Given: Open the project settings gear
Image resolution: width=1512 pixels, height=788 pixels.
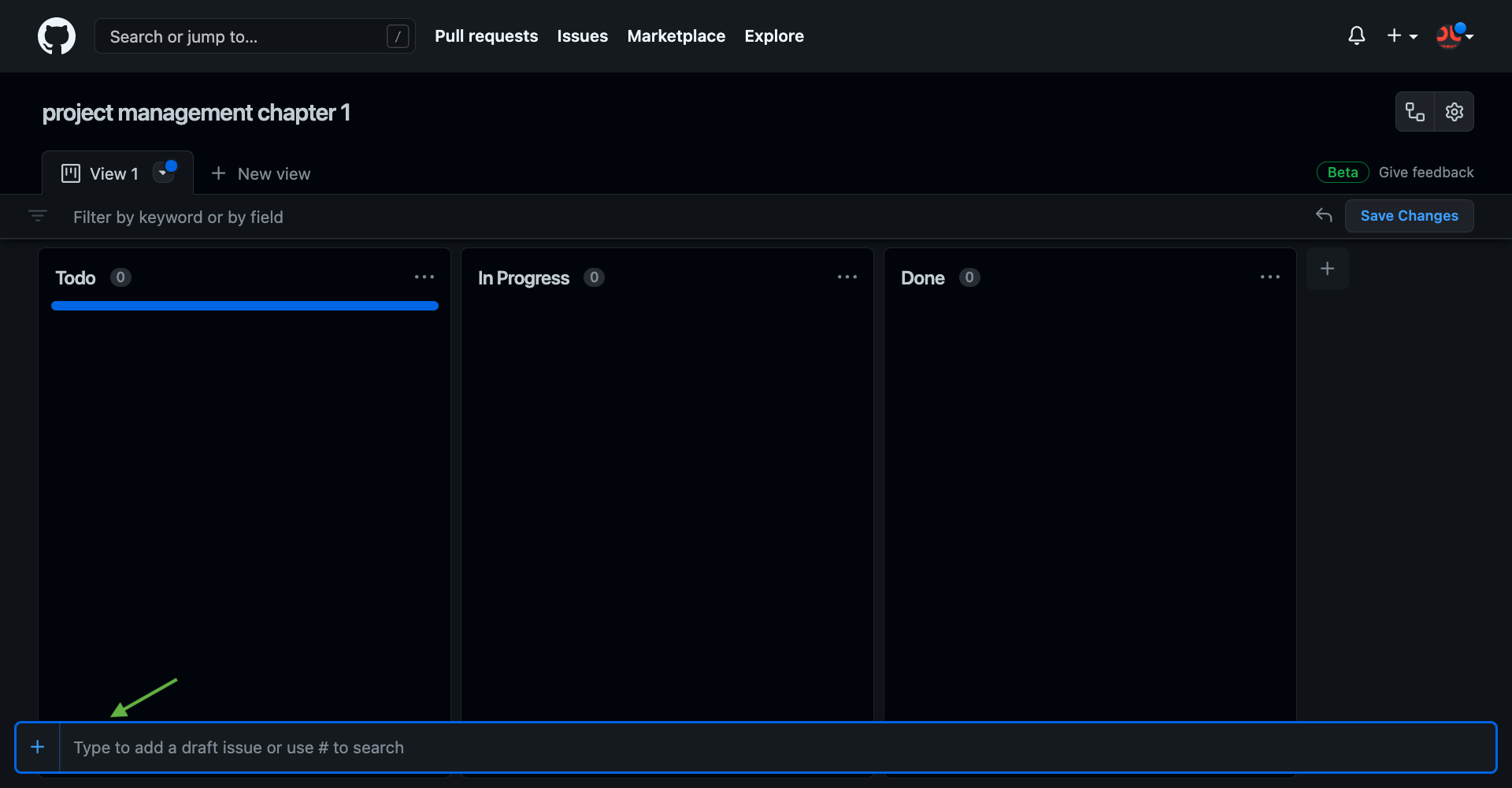Looking at the screenshot, I should [1454, 112].
